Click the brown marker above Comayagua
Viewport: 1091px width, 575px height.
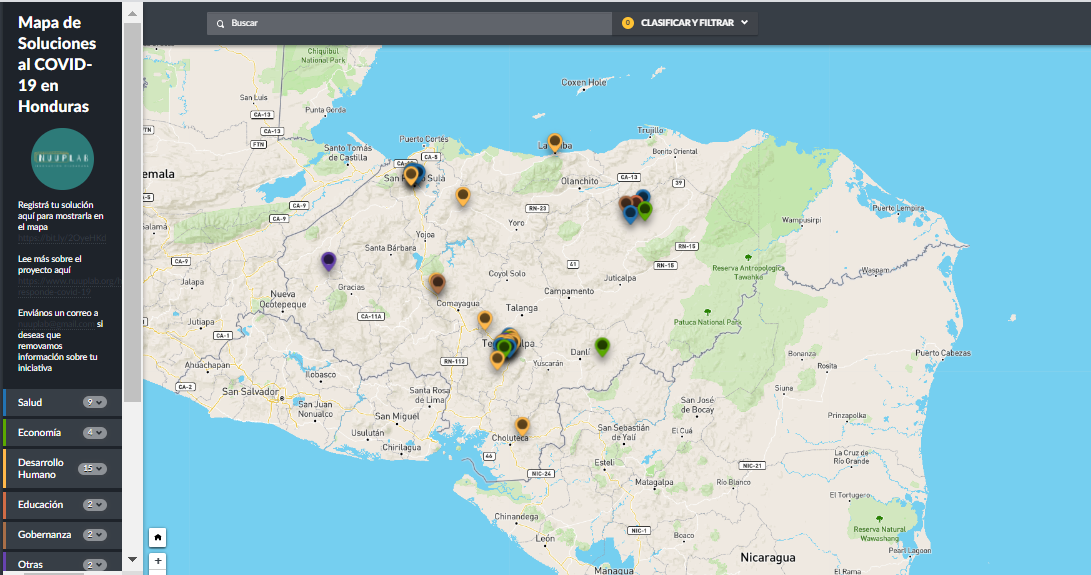tap(437, 283)
